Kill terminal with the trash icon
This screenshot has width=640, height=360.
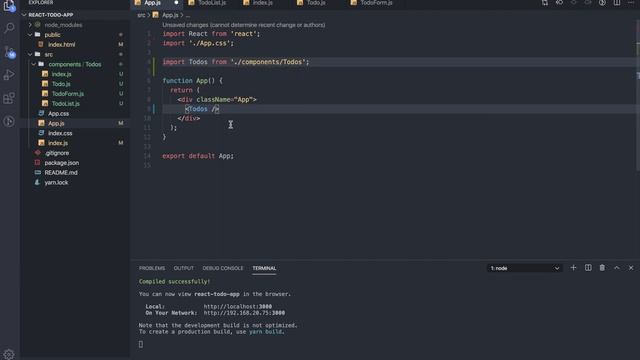click(x=602, y=268)
